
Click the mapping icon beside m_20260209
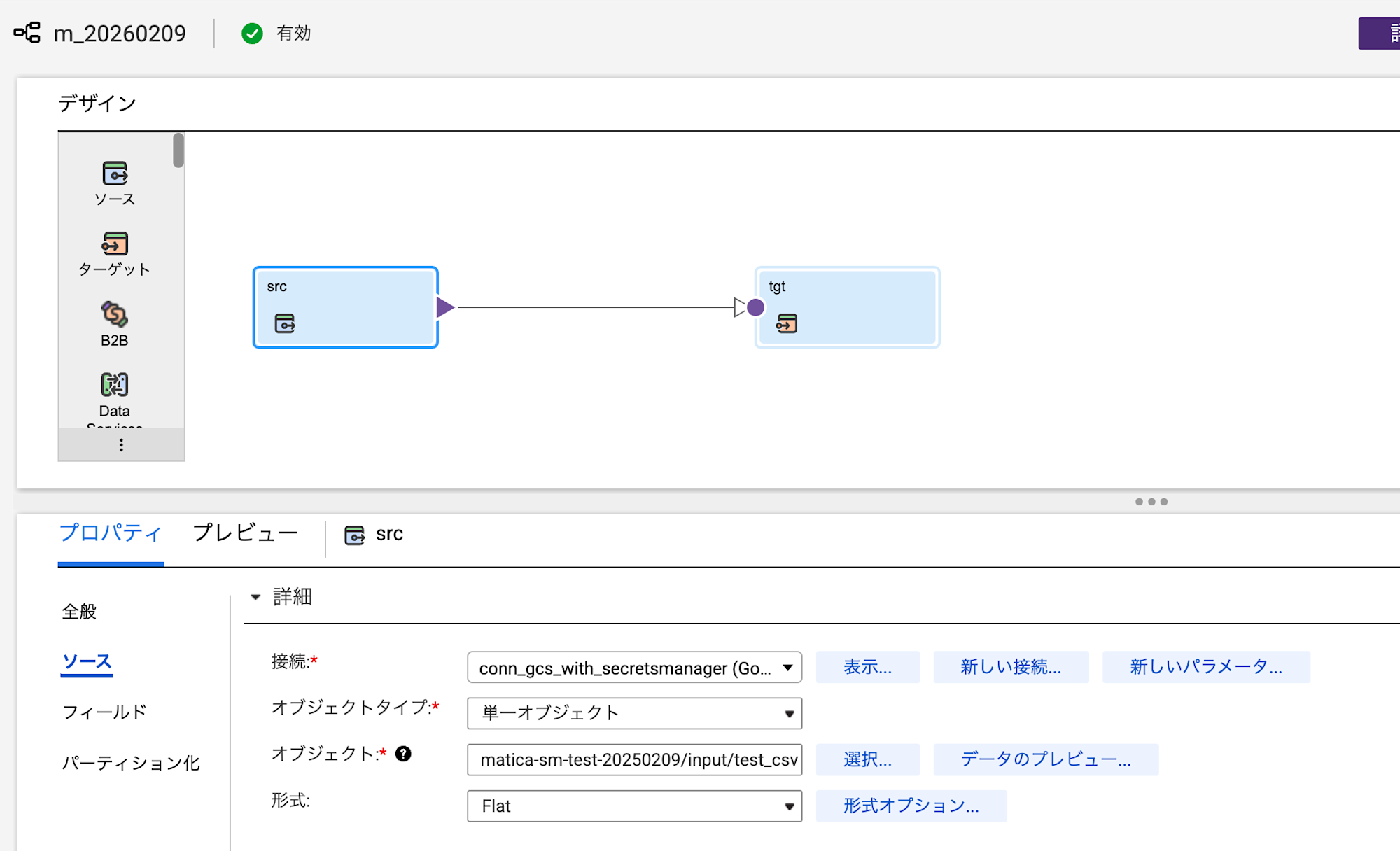pos(27,33)
